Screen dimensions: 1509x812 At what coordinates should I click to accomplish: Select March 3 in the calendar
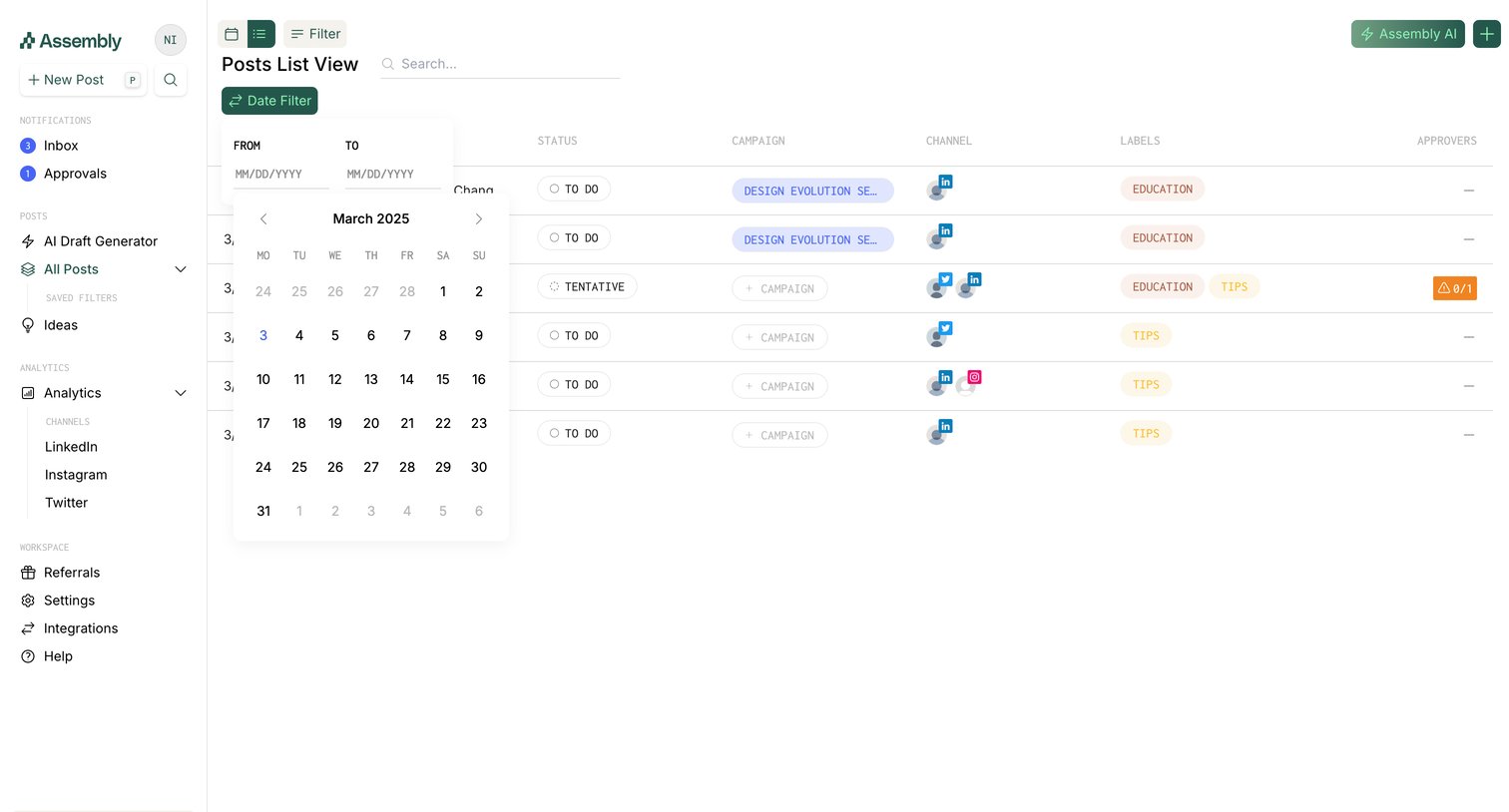click(263, 335)
